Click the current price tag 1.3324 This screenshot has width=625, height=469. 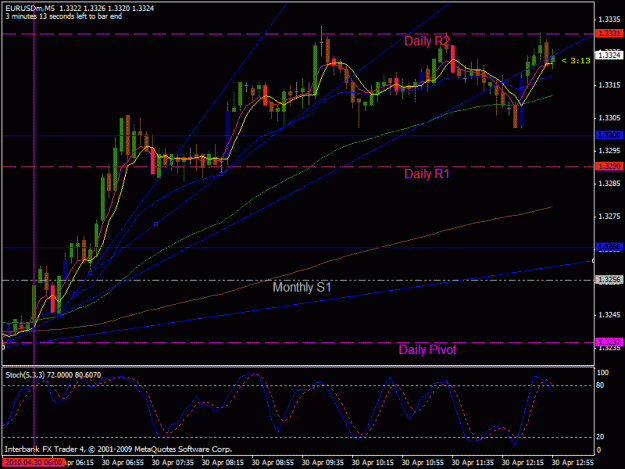point(609,55)
